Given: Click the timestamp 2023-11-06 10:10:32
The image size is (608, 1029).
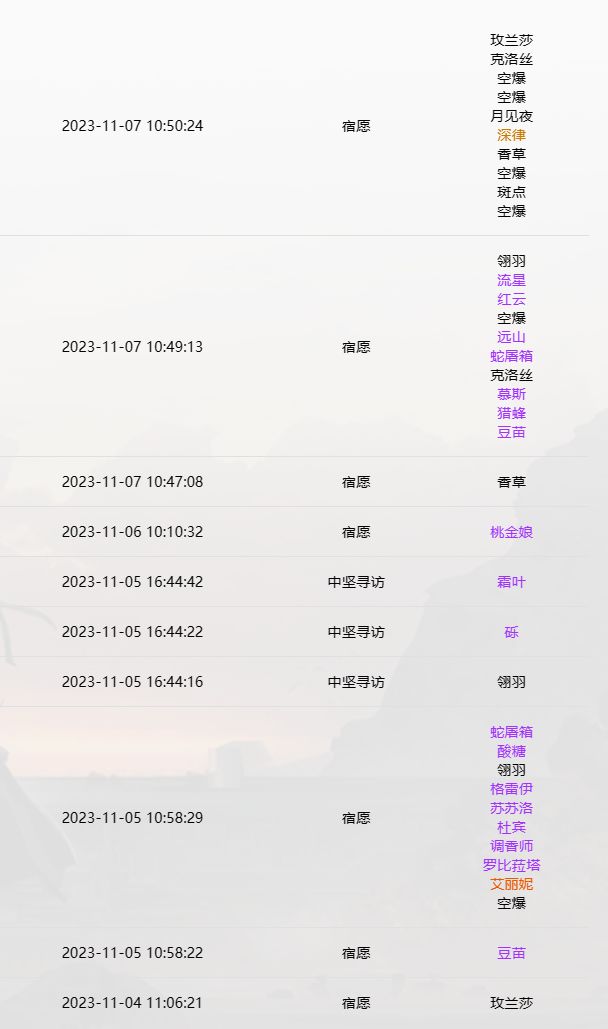Looking at the screenshot, I should tap(132, 532).
